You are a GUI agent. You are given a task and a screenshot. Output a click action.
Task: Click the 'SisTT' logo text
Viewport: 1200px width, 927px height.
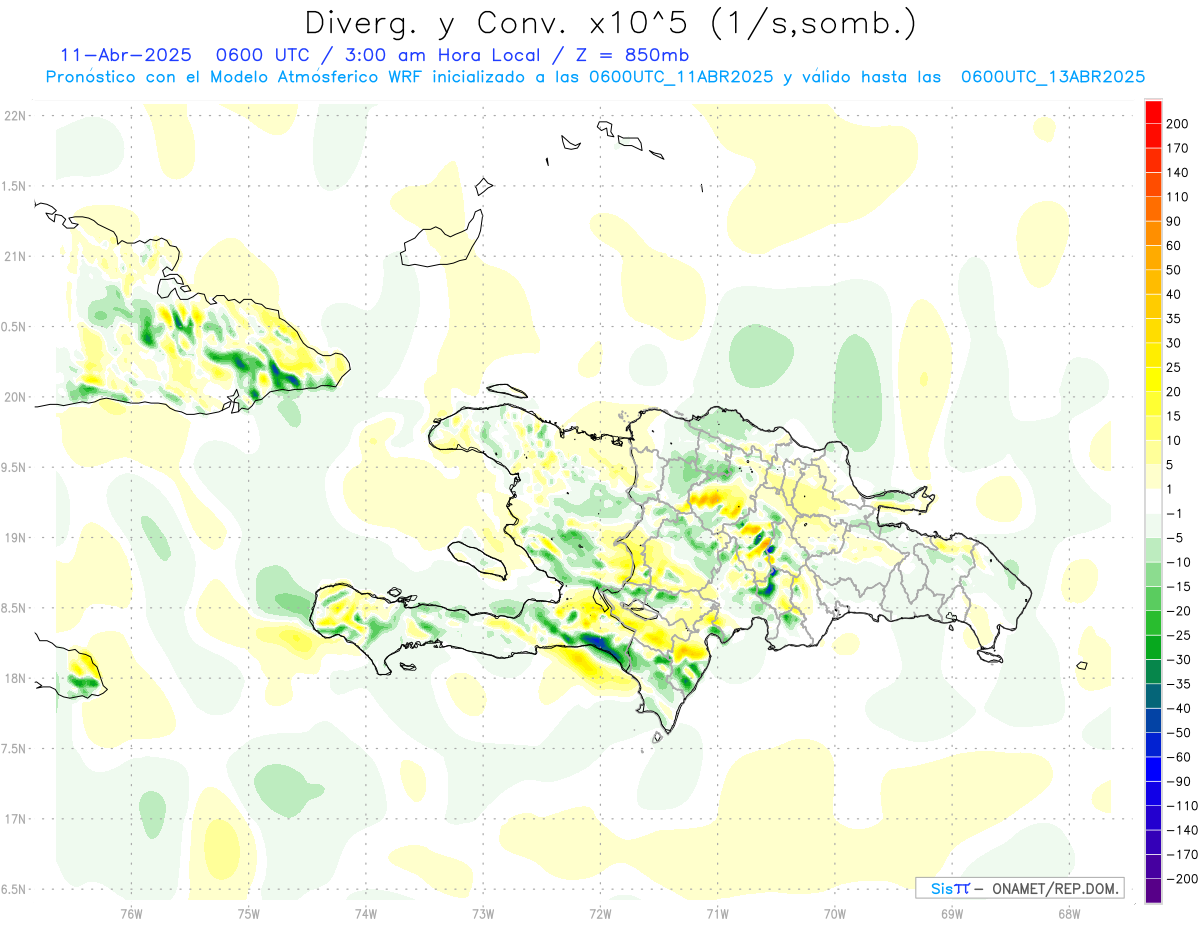950,889
